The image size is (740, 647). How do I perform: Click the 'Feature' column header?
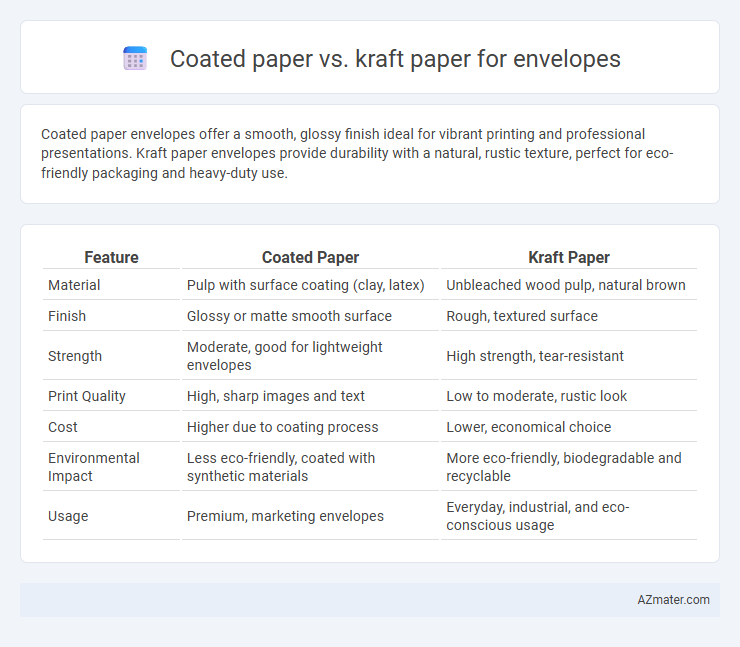coord(111,257)
